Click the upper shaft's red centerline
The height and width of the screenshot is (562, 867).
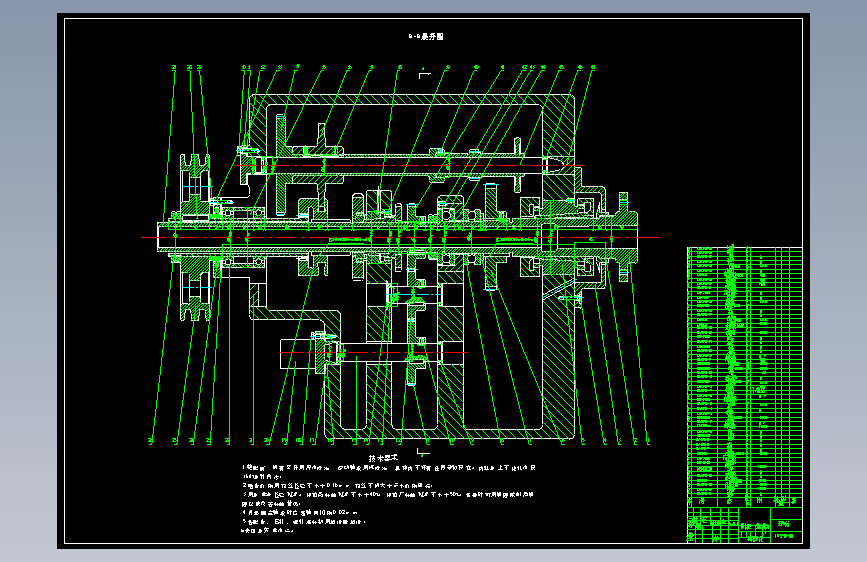click(409, 165)
